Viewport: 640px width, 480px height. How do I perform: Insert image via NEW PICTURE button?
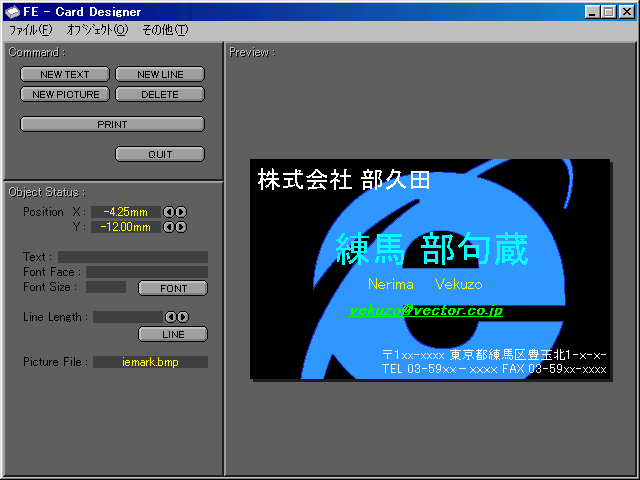(x=65, y=94)
